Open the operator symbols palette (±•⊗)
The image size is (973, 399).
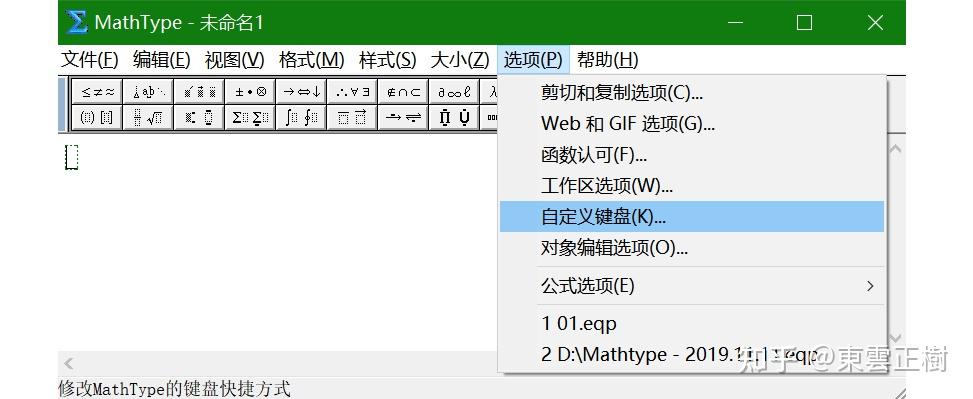250,92
